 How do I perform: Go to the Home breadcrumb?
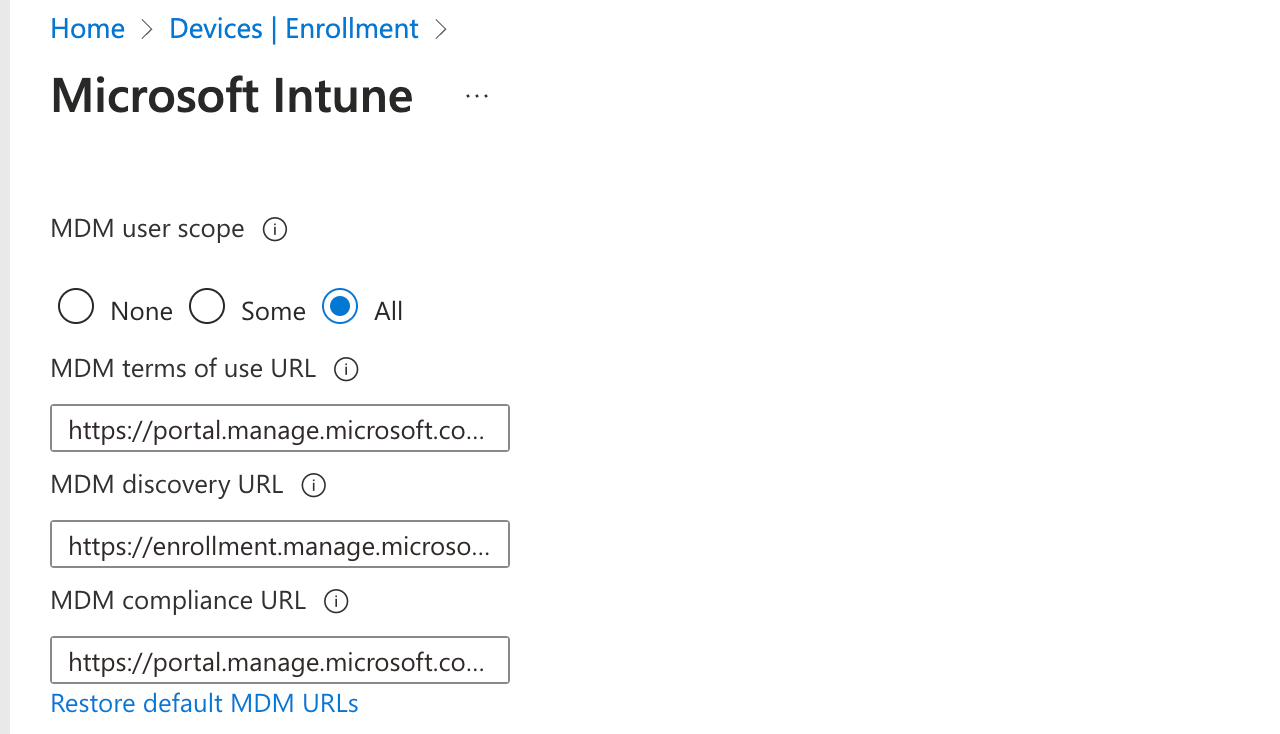pyautogui.click(x=88, y=29)
